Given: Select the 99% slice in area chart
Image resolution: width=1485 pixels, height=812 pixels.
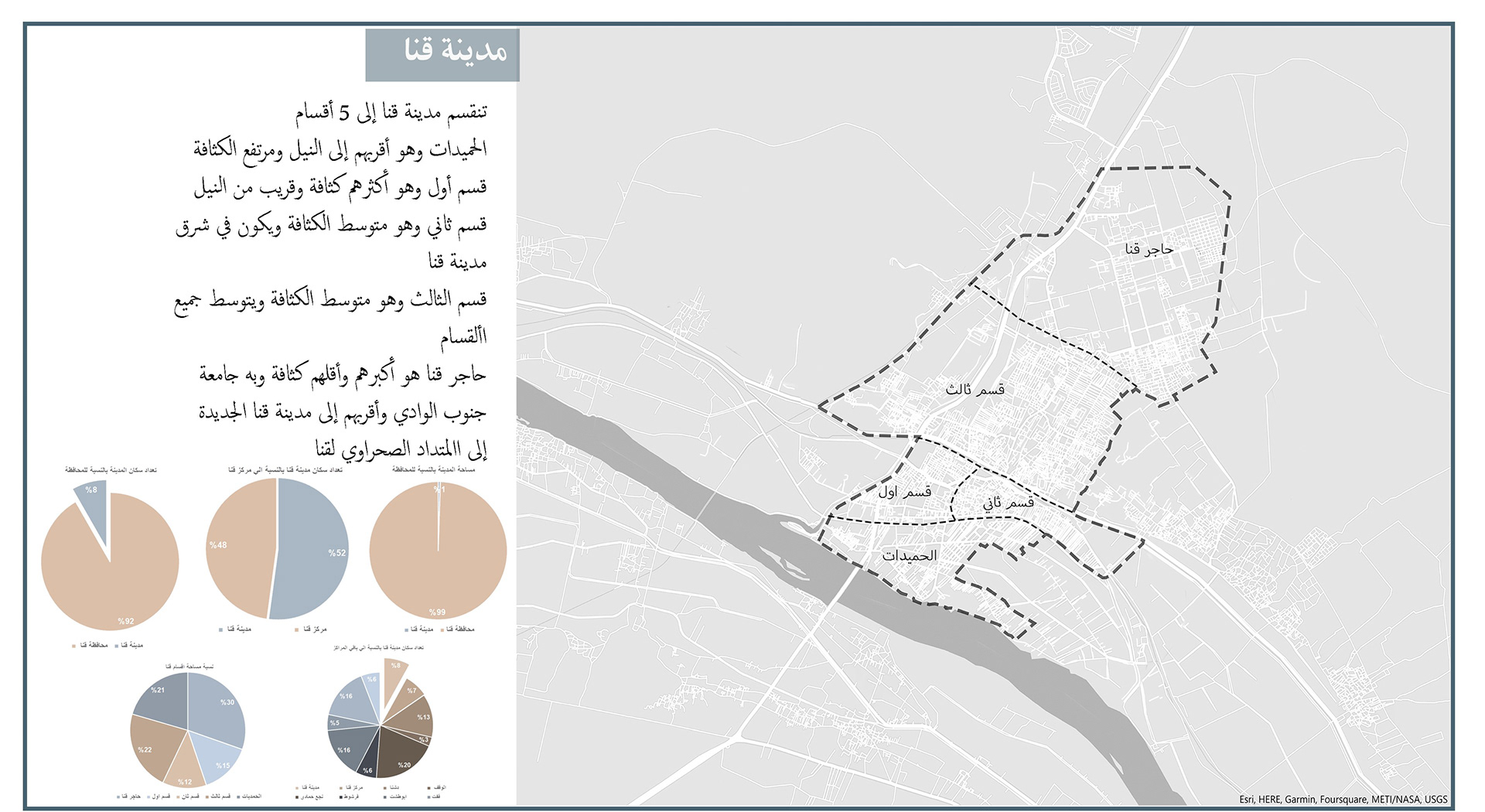Looking at the screenshot, I should [x=438, y=572].
